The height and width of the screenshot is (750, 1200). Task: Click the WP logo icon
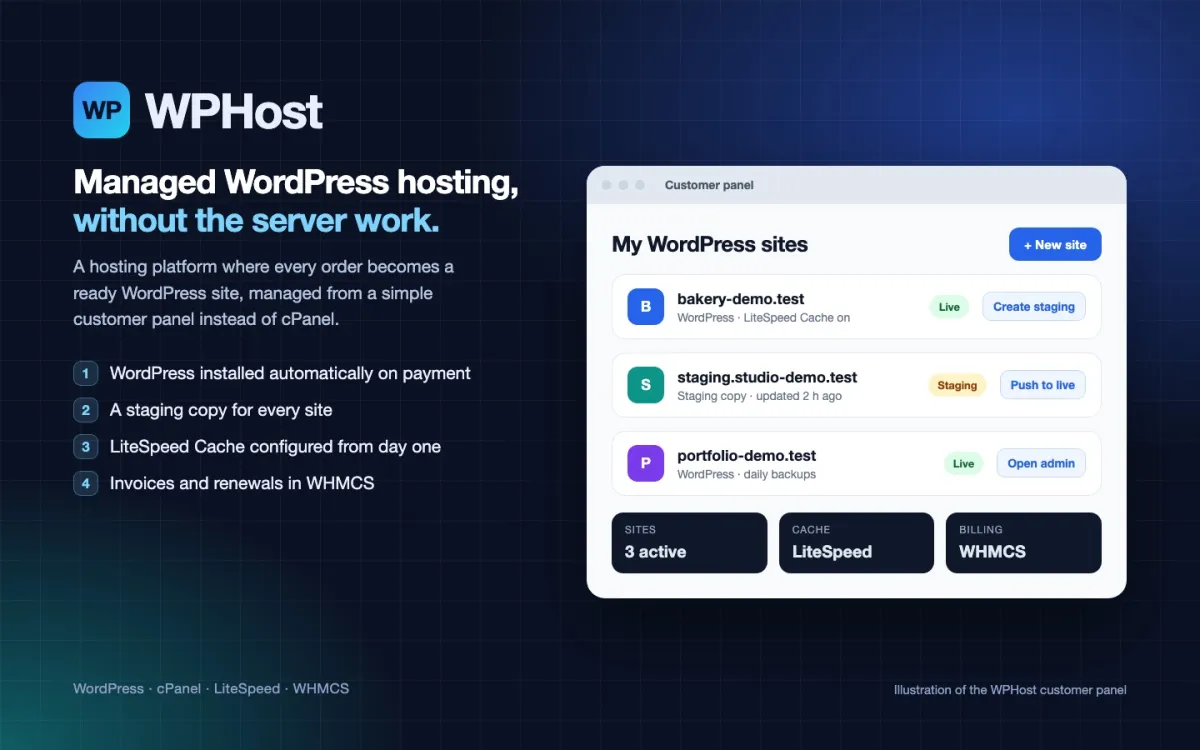[101, 110]
